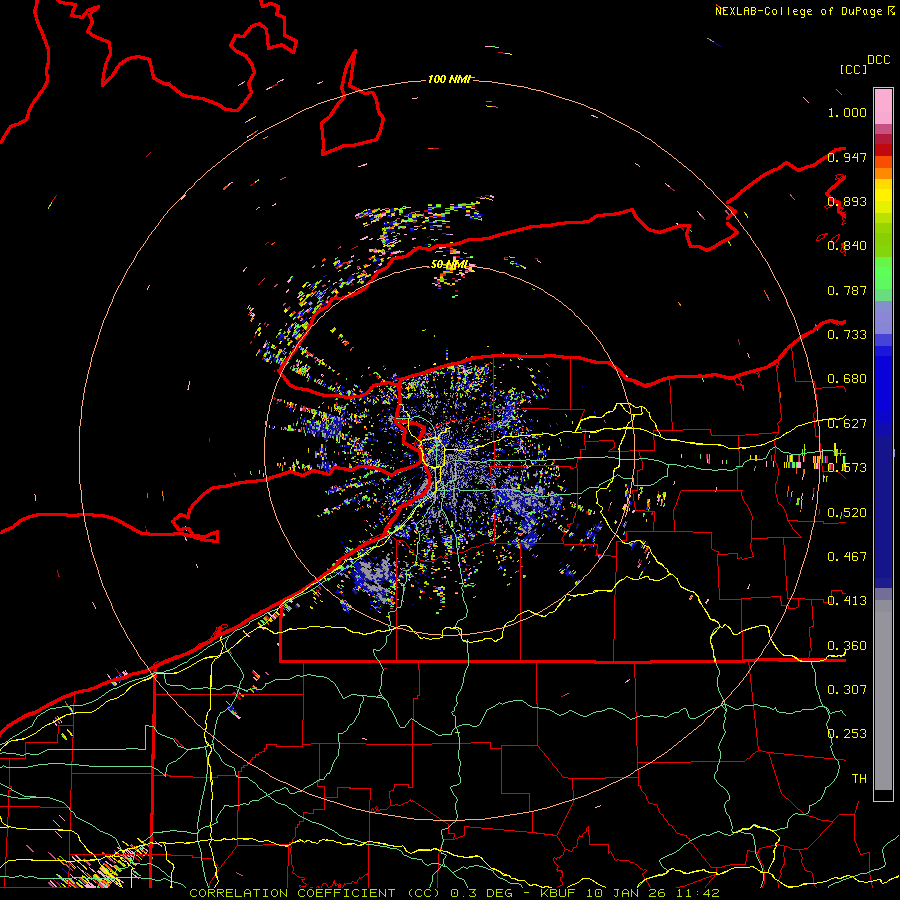This screenshot has height=900, width=900.
Task: Click the [CC] units label
Action: point(853,69)
